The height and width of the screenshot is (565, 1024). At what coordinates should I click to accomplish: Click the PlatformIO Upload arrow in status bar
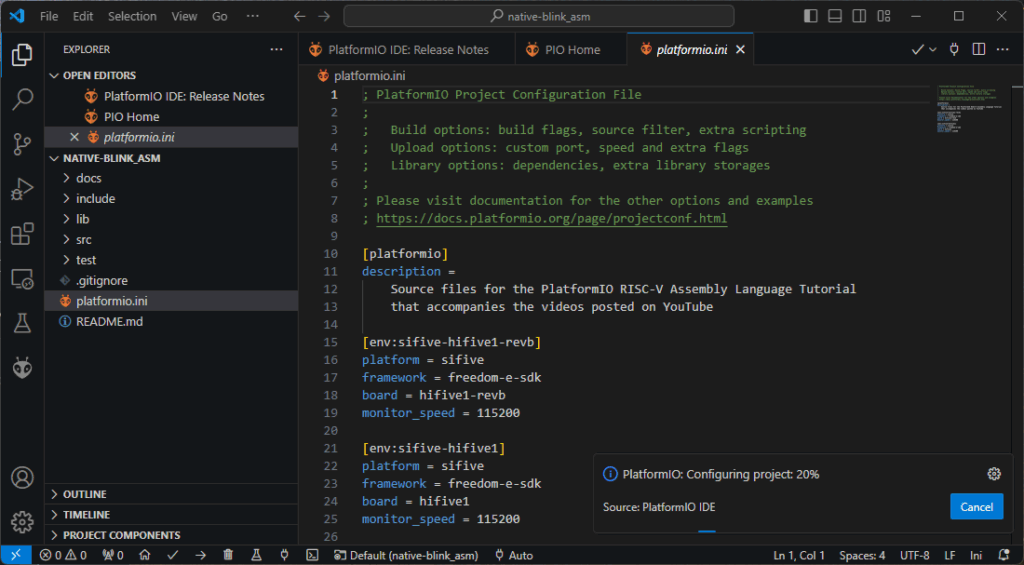tap(200, 555)
